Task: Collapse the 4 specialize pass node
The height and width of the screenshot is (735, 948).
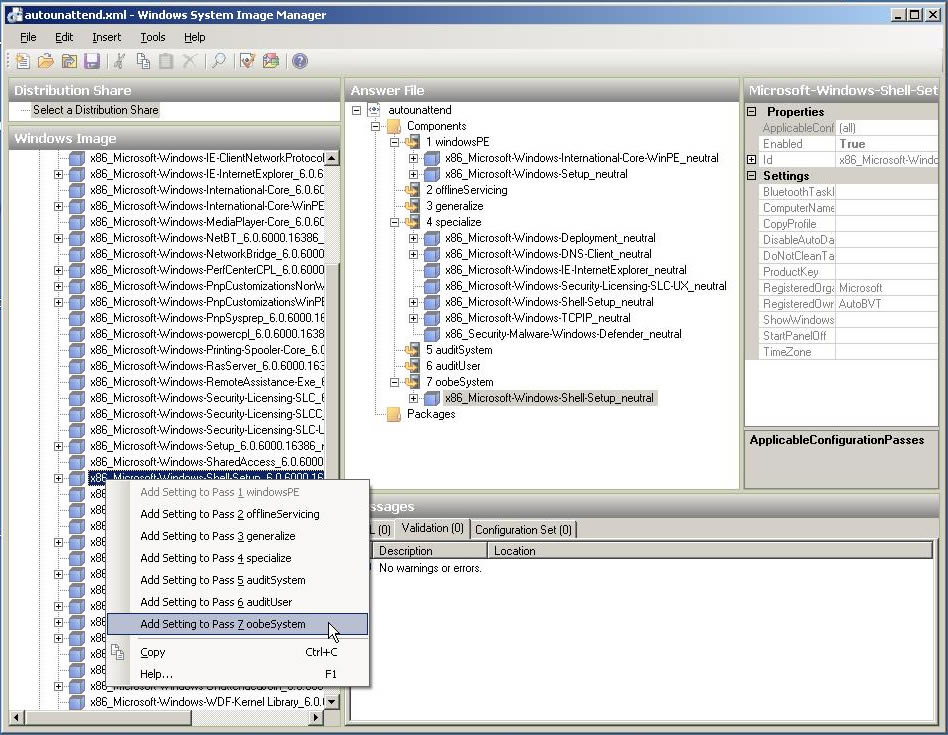Action: pyautogui.click(x=395, y=222)
